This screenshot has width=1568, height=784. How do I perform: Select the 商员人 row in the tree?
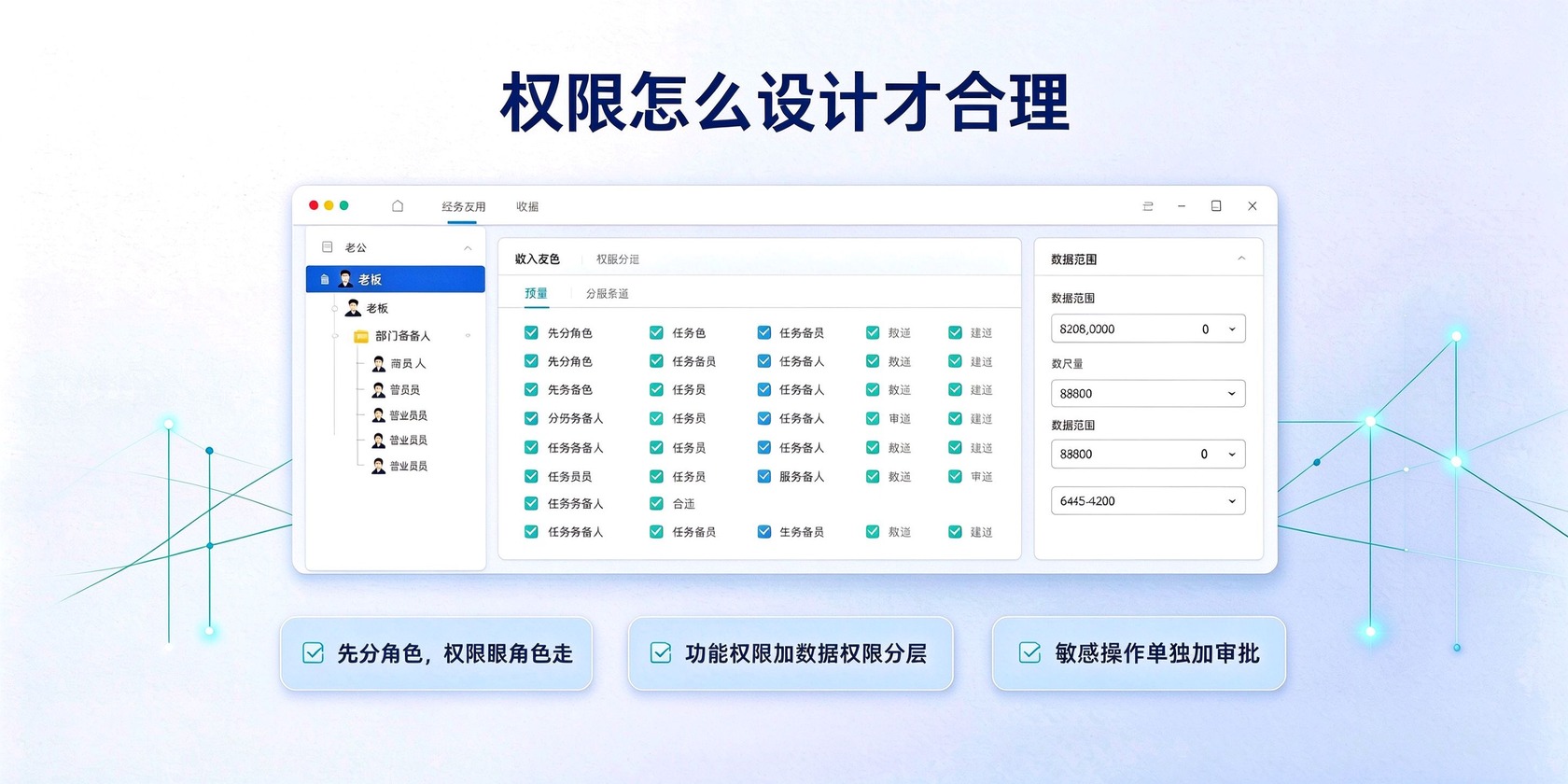(x=399, y=364)
